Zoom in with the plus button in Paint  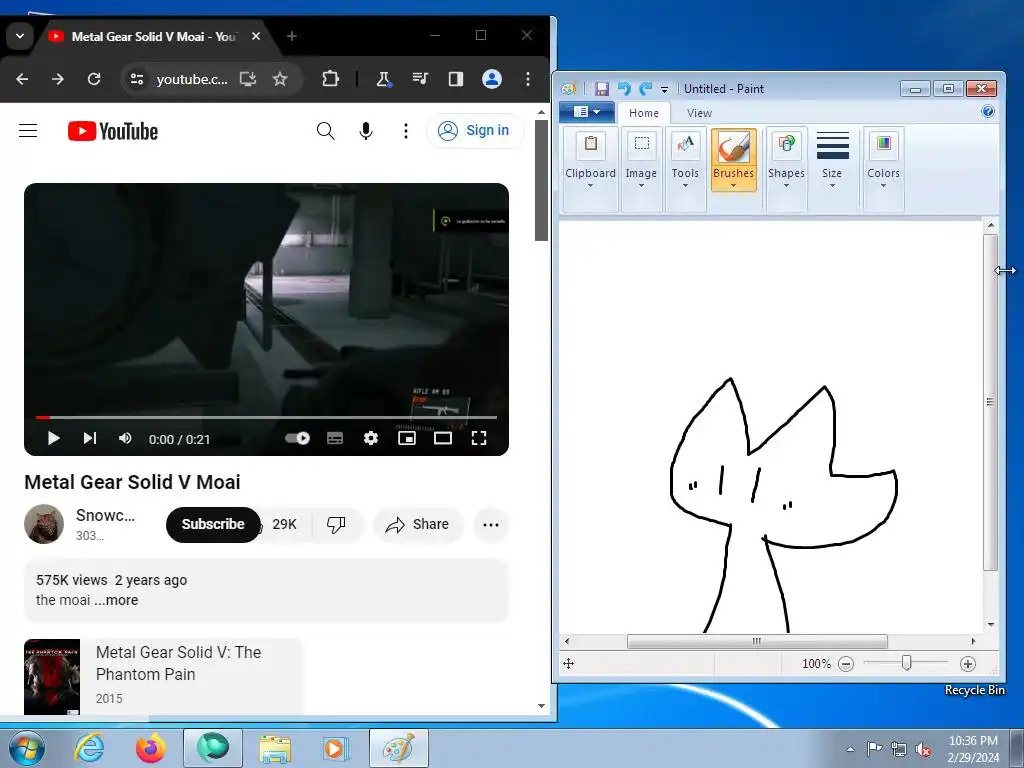click(x=968, y=664)
